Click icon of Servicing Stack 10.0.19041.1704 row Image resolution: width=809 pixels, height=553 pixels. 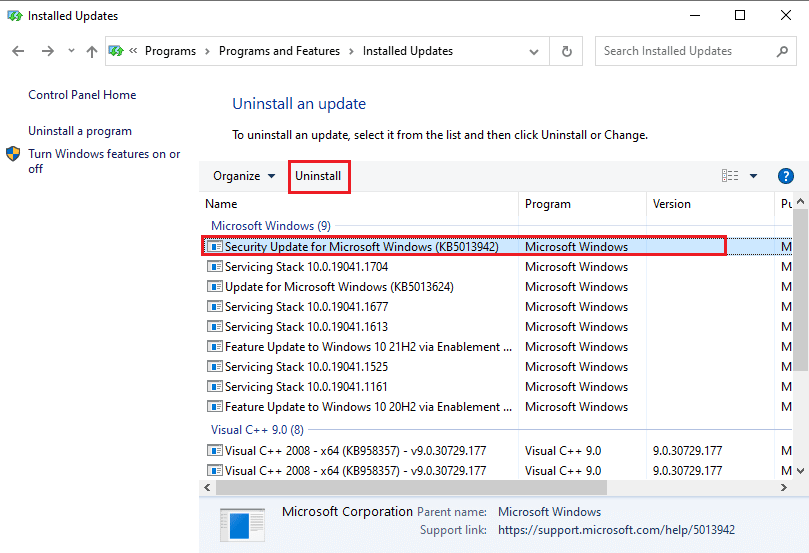coord(215,267)
